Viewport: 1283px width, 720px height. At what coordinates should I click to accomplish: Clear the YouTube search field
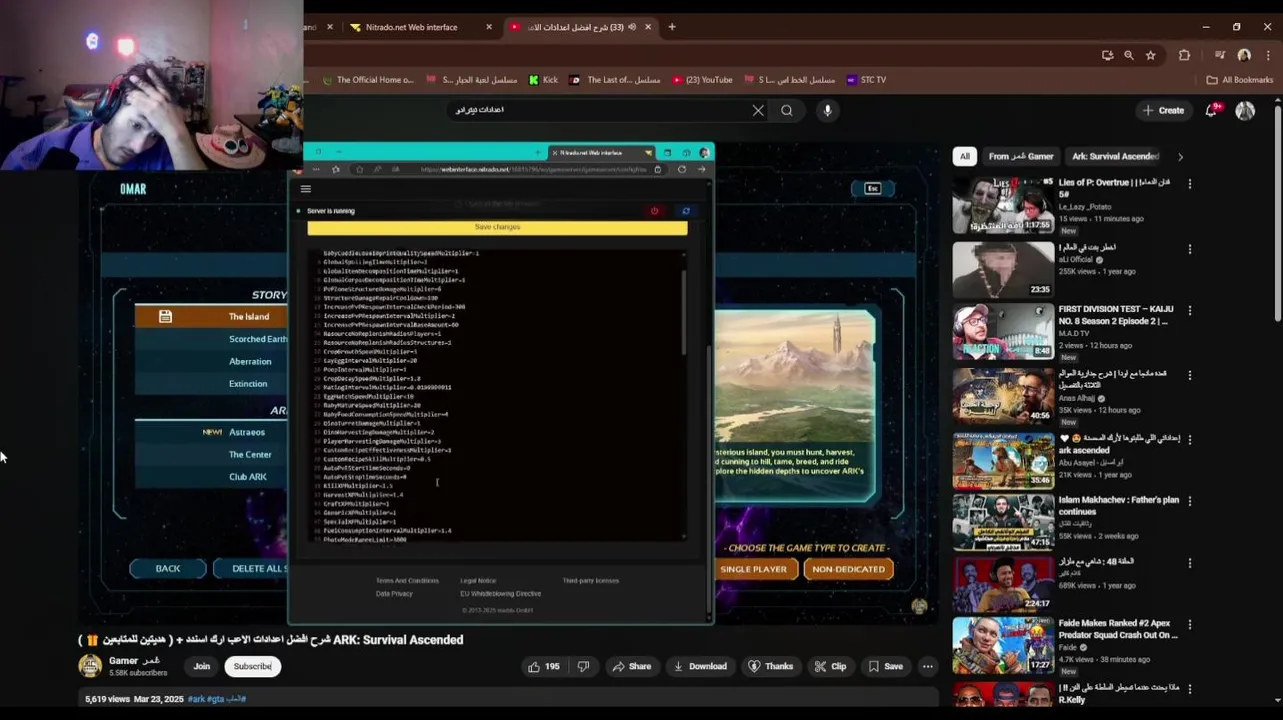[x=758, y=111]
